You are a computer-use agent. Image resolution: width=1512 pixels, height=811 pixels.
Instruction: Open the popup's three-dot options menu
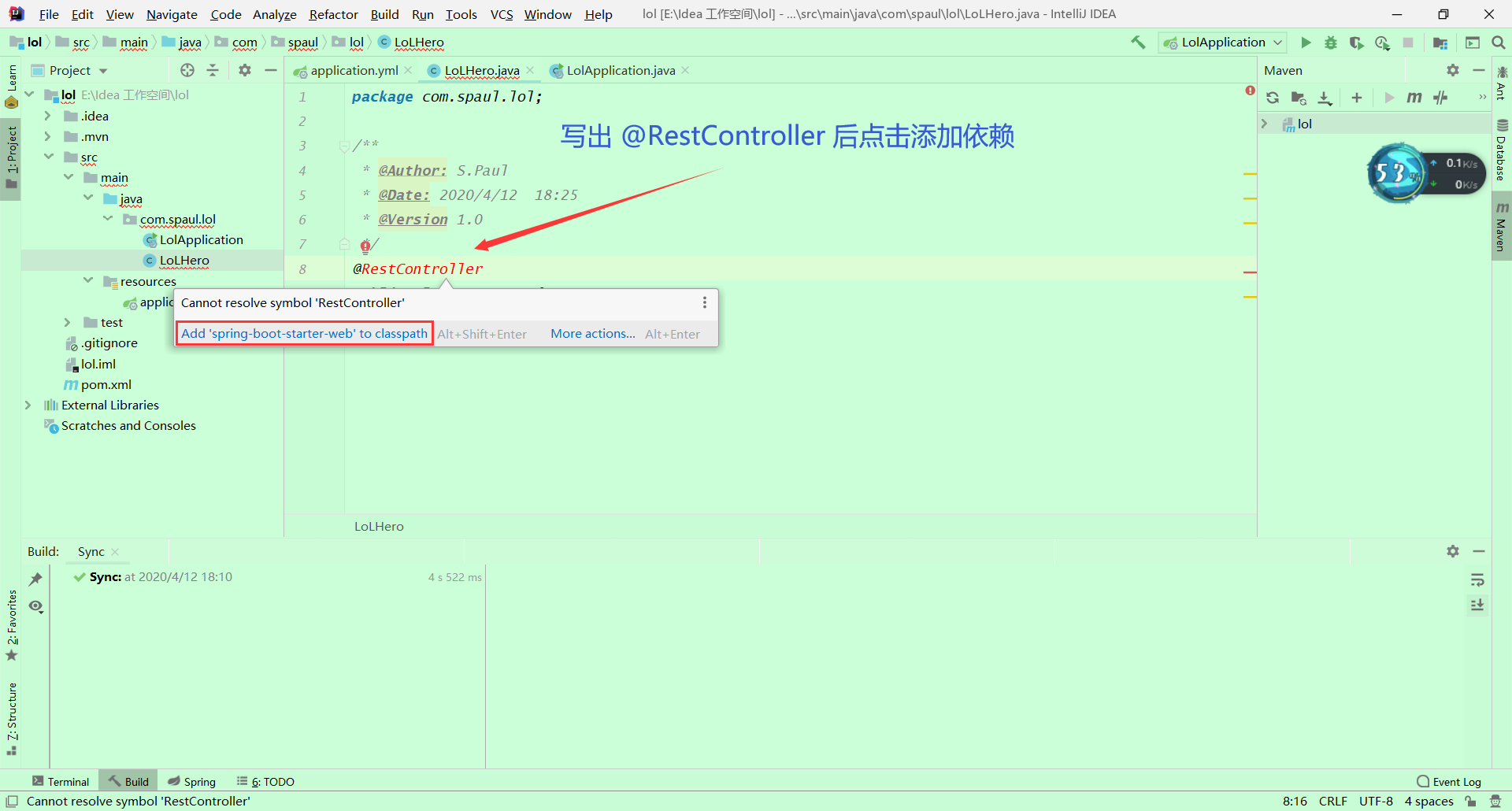click(x=705, y=302)
